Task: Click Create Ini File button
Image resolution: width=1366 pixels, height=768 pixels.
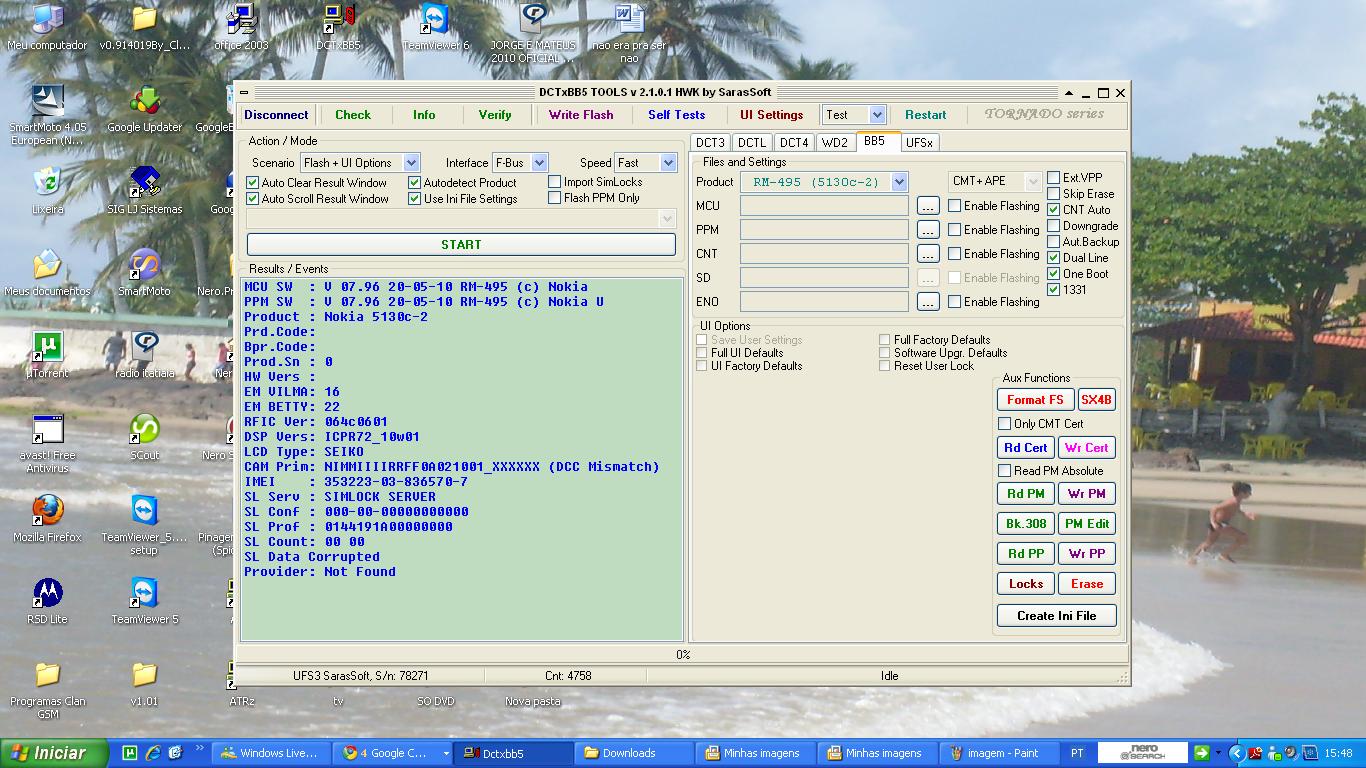Action: click(x=1056, y=616)
